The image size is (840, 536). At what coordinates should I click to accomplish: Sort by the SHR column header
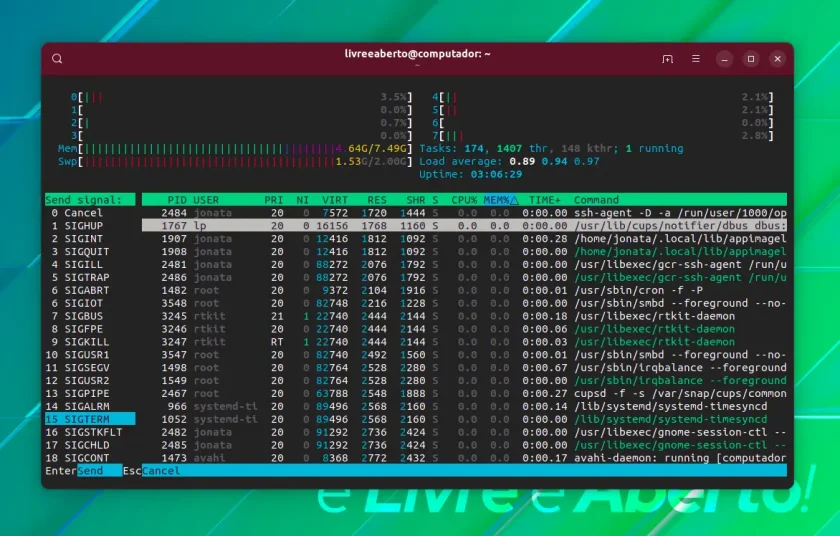tap(416, 200)
